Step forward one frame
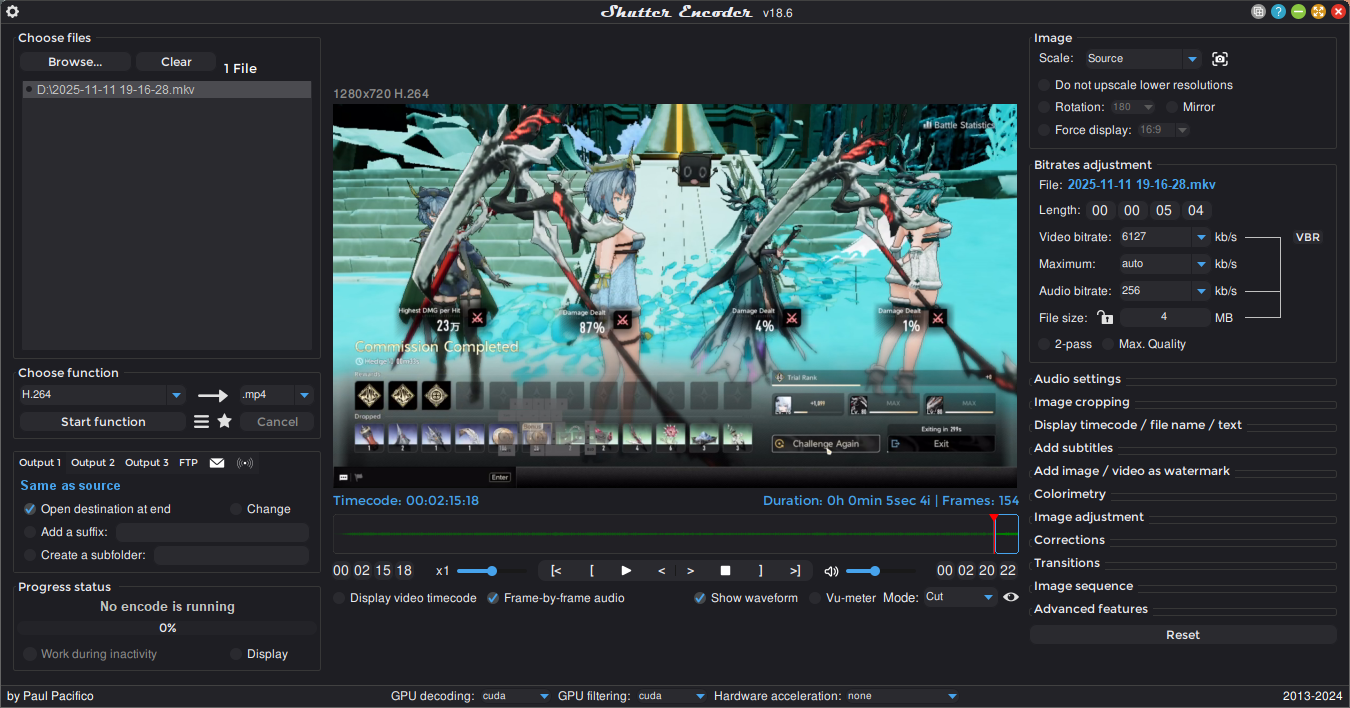1350x708 pixels. [691, 571]
